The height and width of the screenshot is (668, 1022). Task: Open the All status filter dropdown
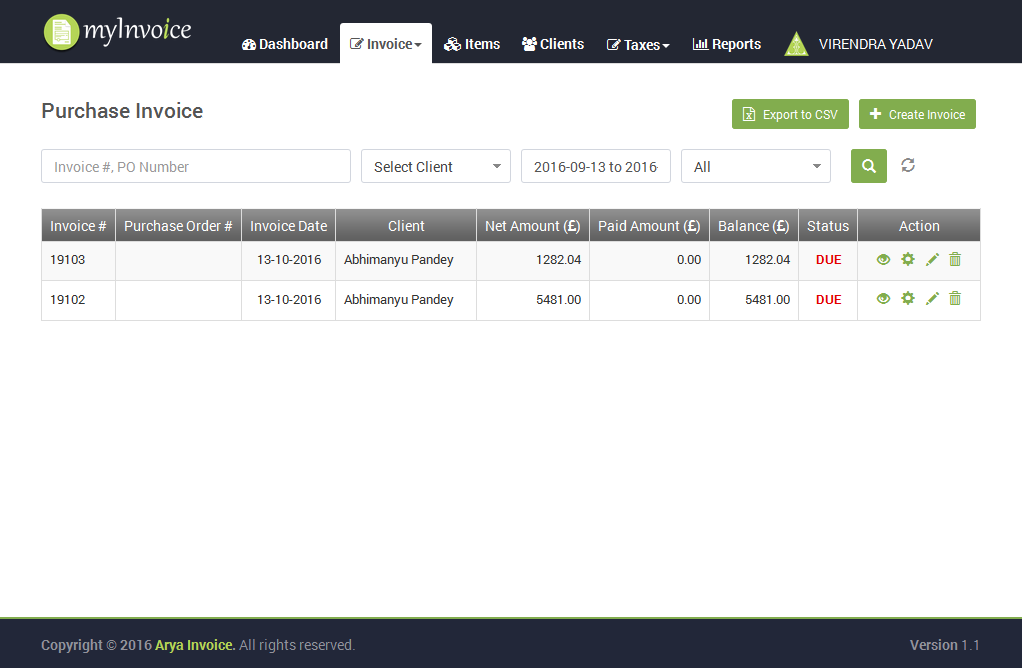click(756, 167)
